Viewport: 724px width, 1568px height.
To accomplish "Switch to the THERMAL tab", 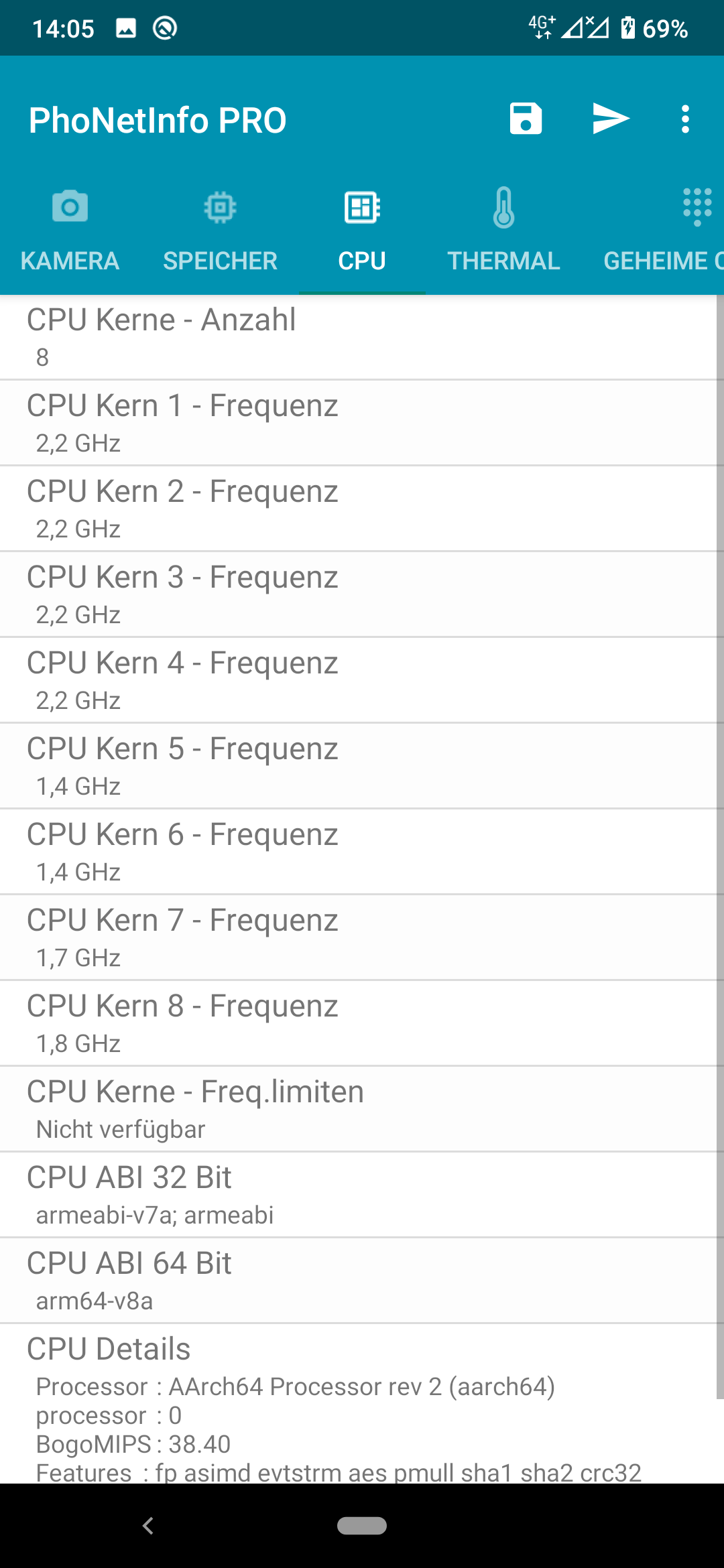I will tap(503, 261).
